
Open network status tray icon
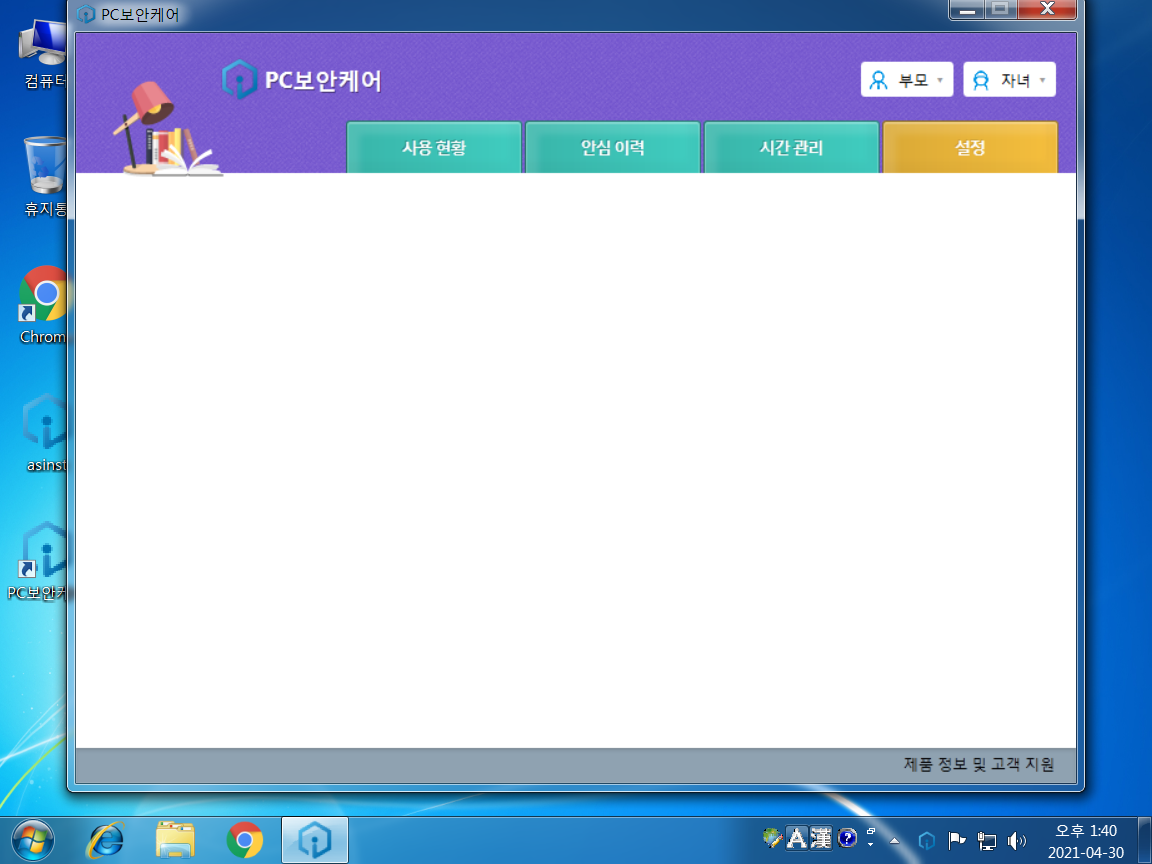tap(987, 840)
